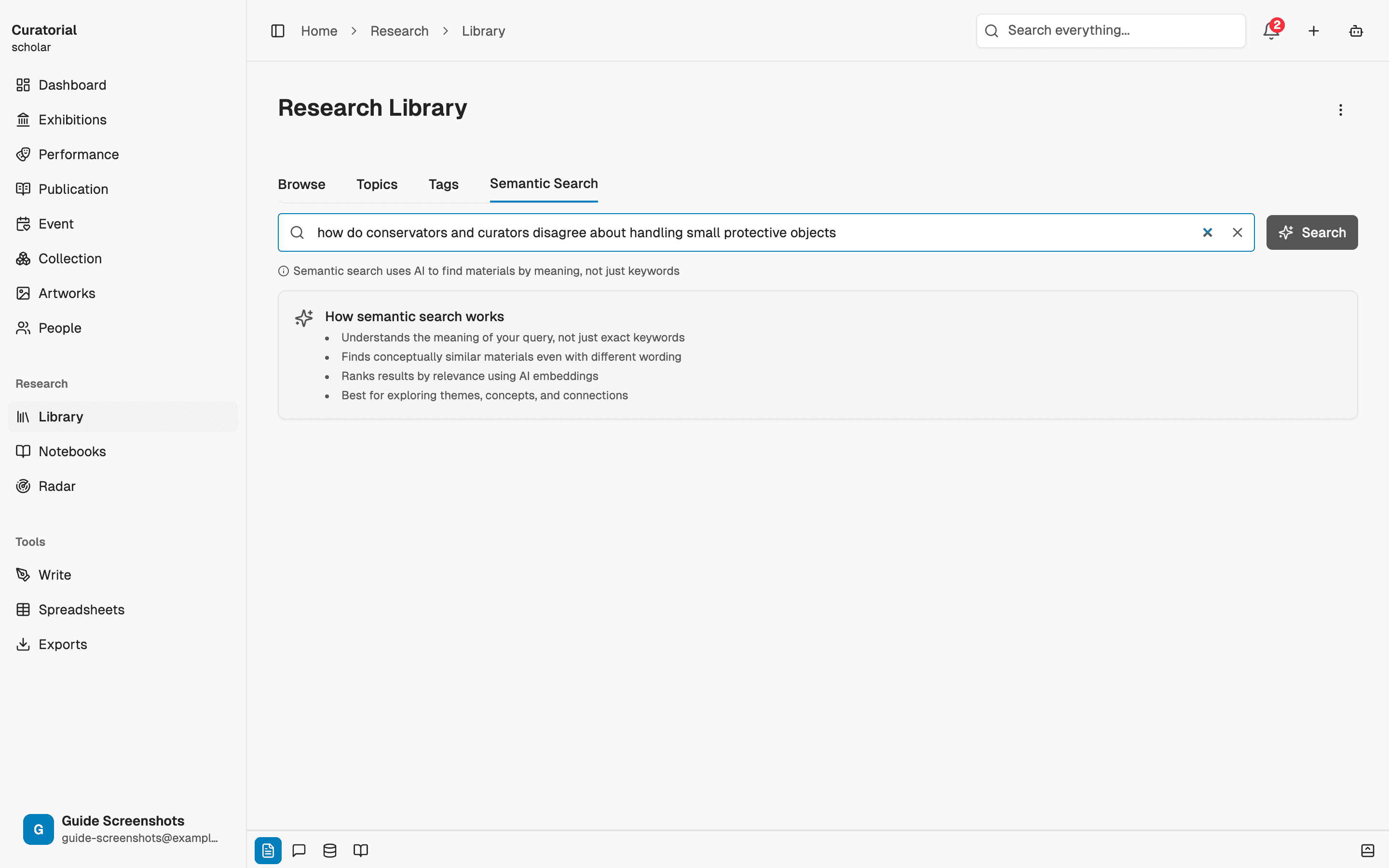Open the Write tool
1389x868 pixels.
[x=123, y=575]
